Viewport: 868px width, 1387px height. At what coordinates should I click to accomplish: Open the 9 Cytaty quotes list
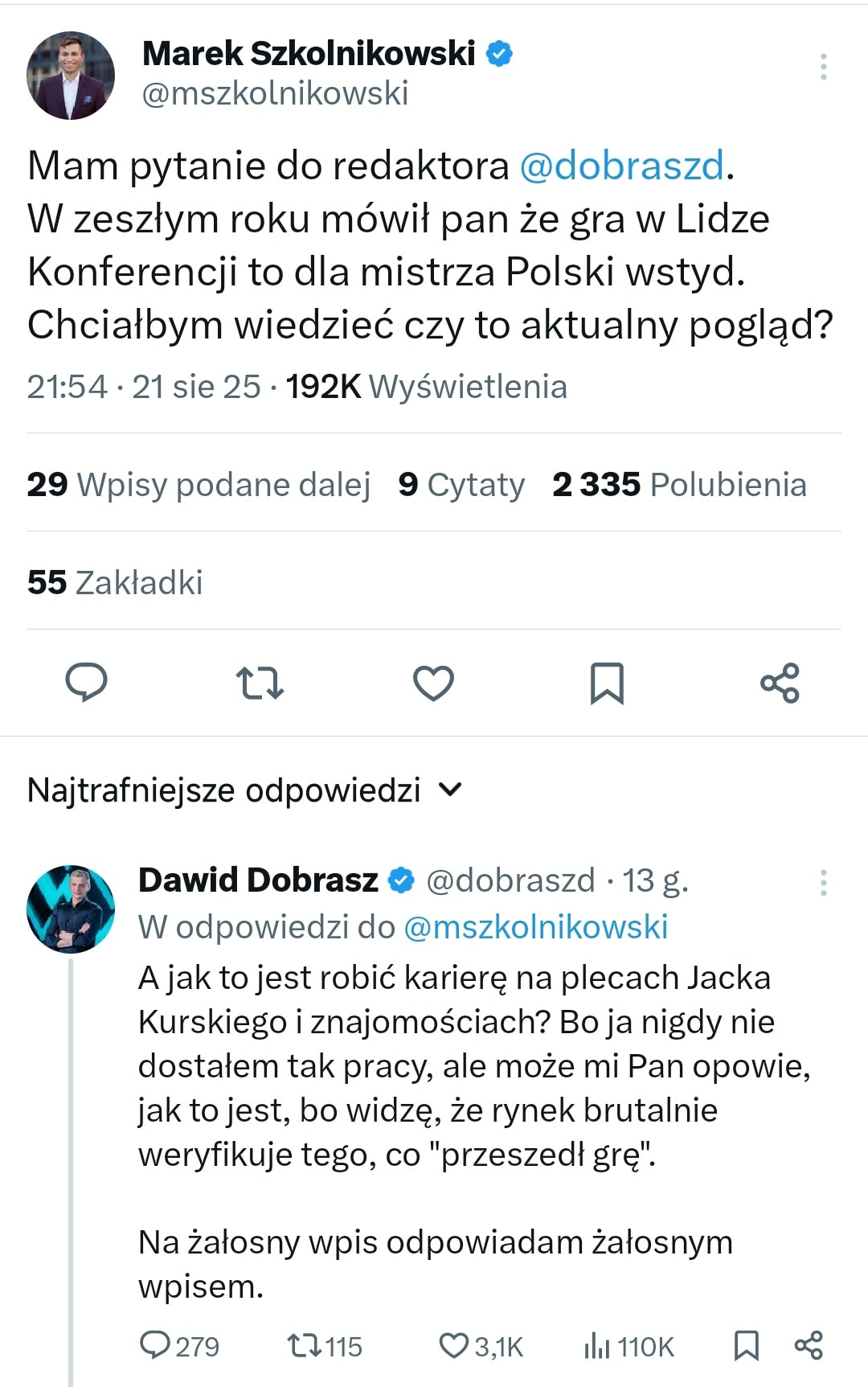461,485
